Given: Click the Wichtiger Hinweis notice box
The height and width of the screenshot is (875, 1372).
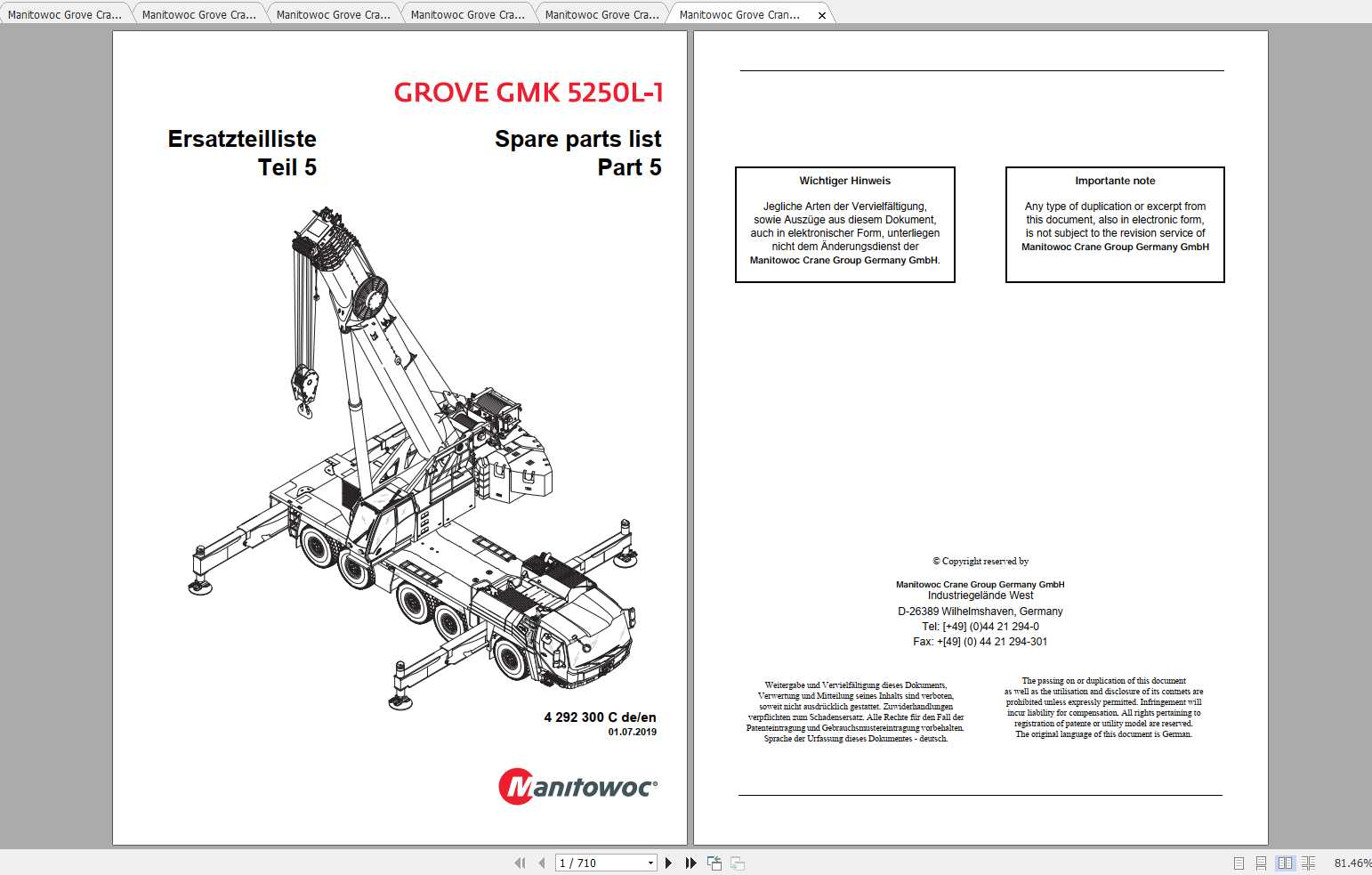Looking at the screenshot, I should [x=845, y=224].
